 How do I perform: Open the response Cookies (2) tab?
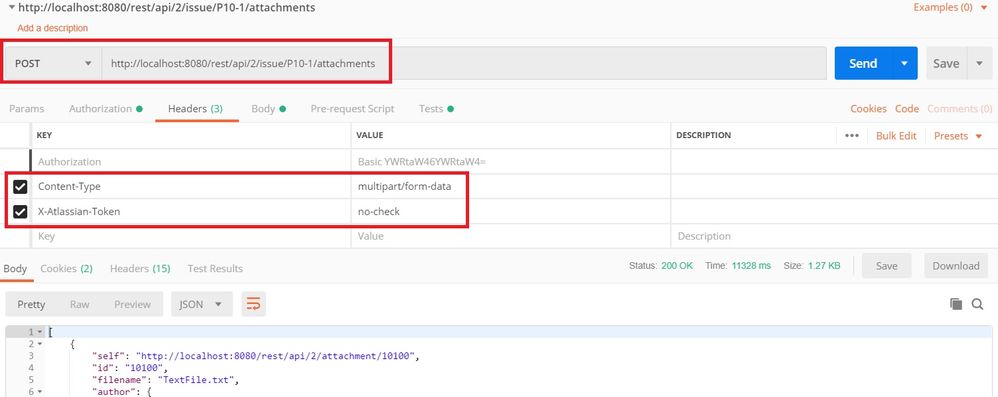(x=66, y=268)
